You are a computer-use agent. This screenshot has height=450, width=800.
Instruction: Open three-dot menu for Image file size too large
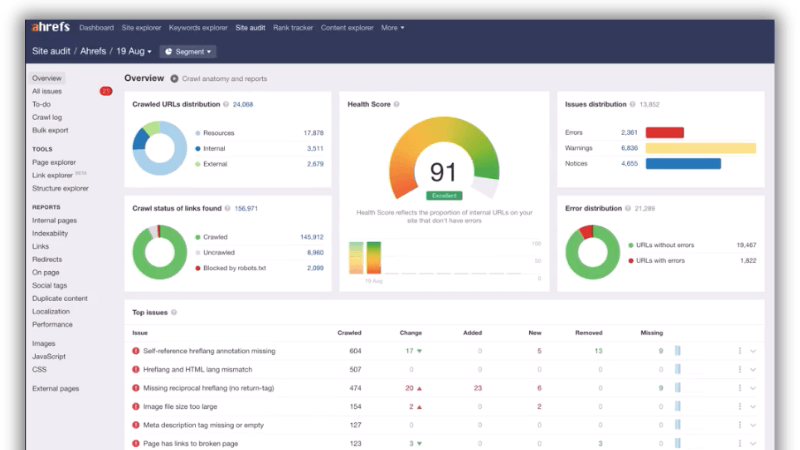740,407
